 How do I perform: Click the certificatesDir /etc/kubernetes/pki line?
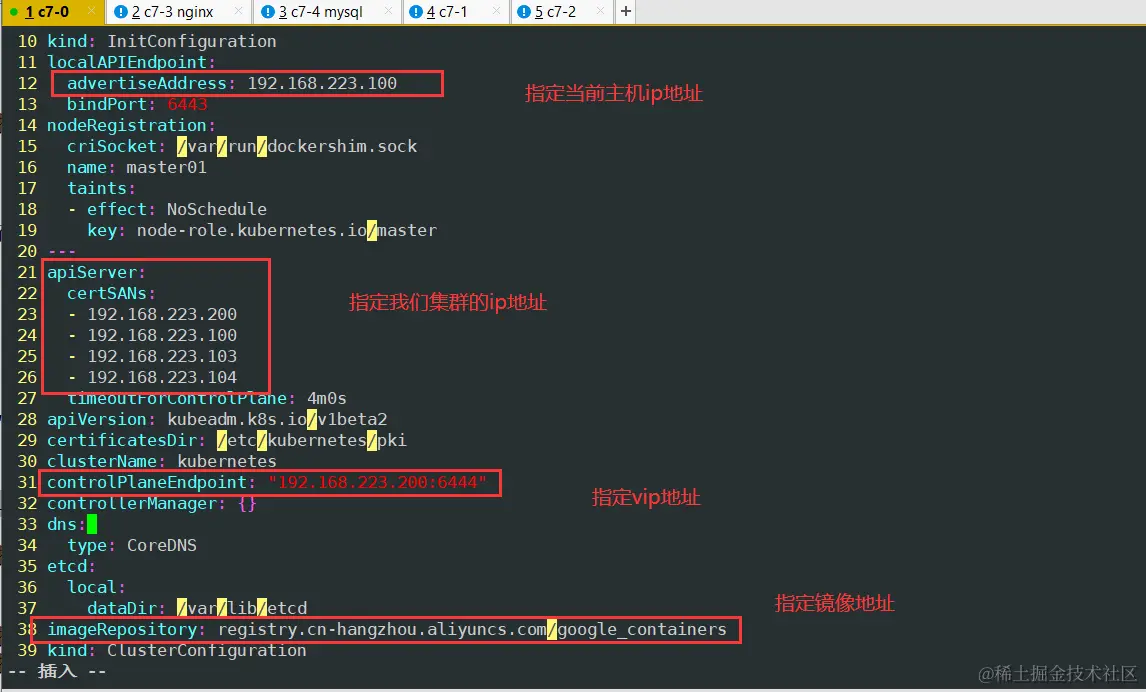click(227, 441)
